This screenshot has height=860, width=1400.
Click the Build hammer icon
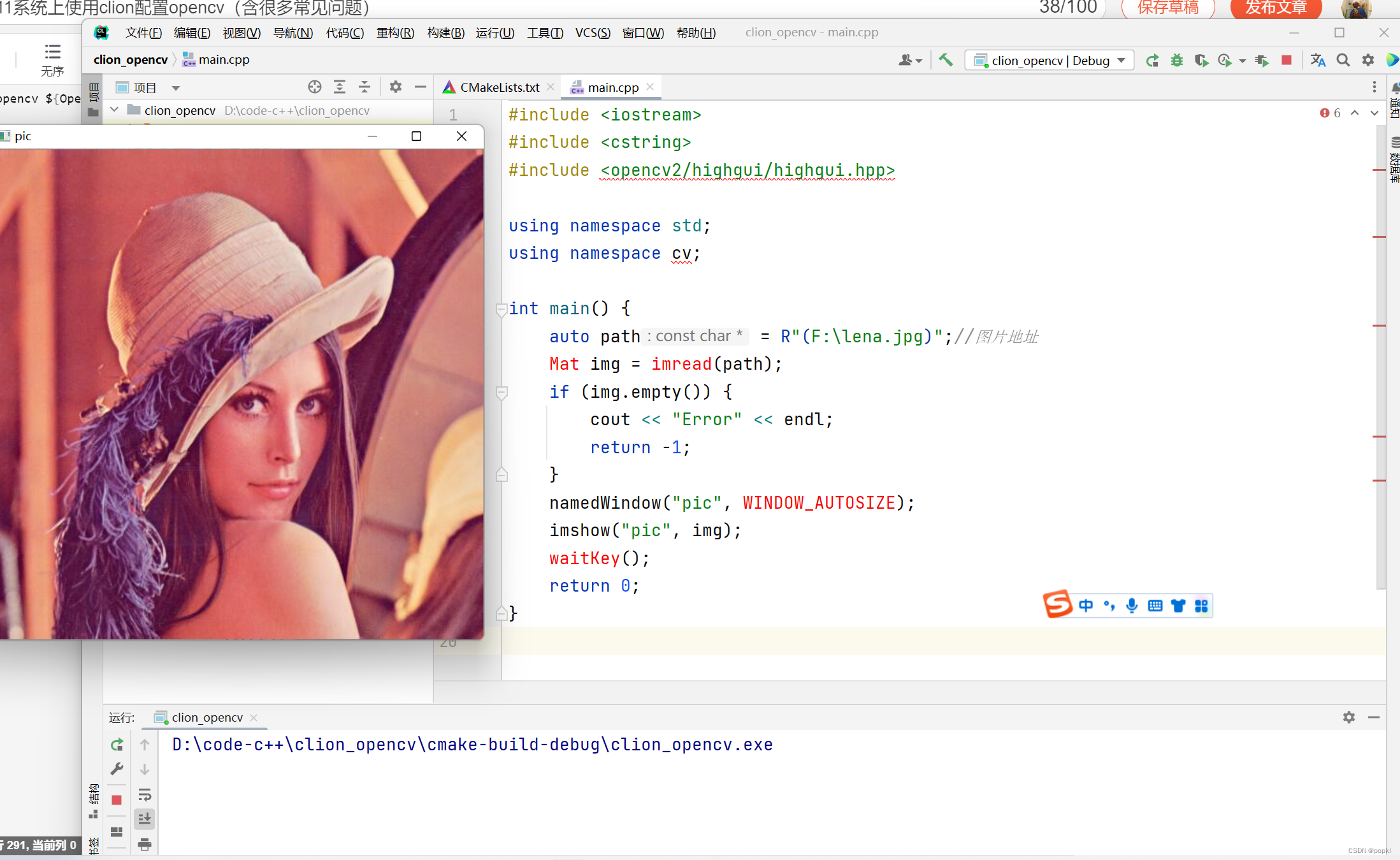(x=946, y=60)
